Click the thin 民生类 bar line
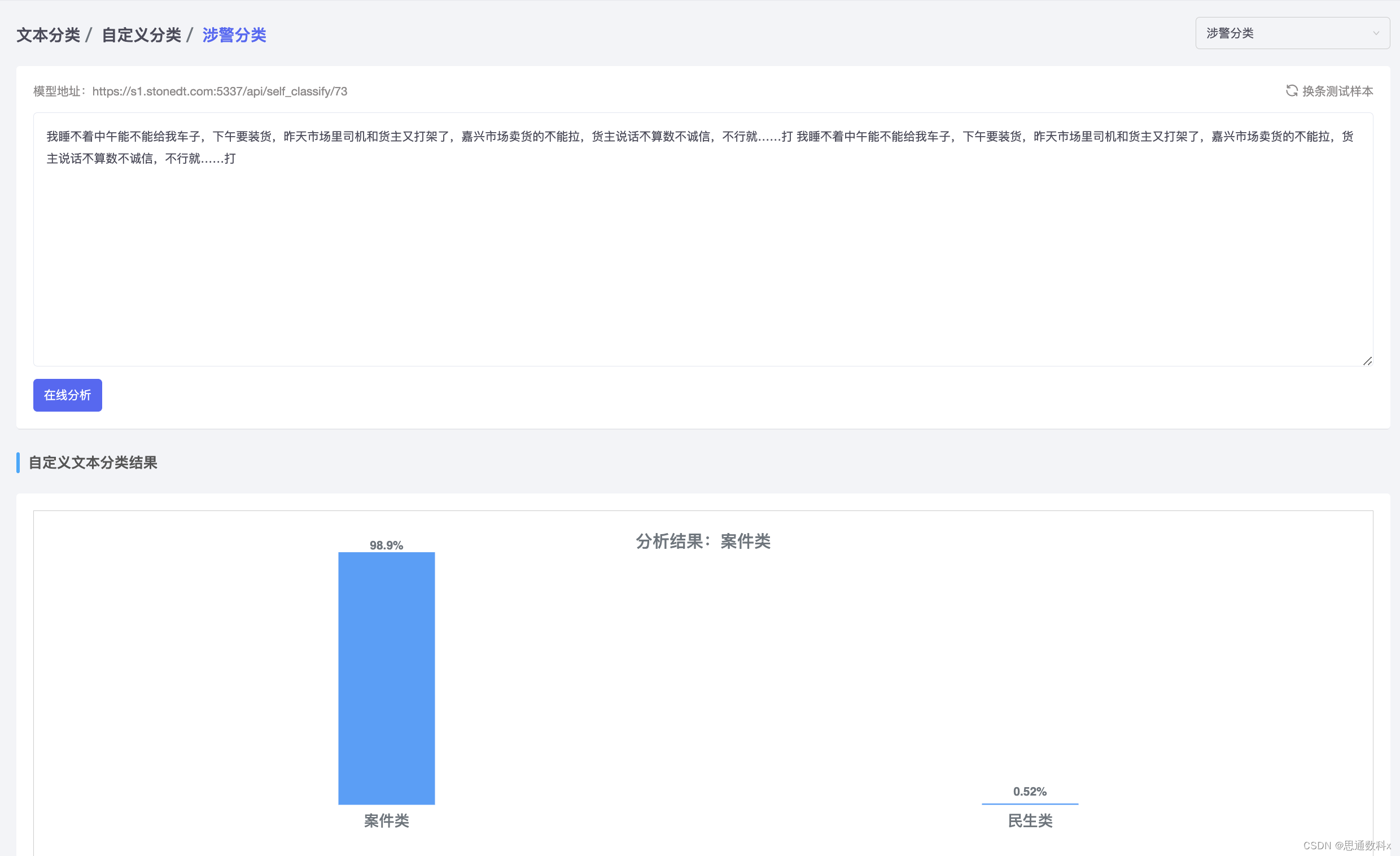This screenshot has height=856, width=1400. [1030, 803]
